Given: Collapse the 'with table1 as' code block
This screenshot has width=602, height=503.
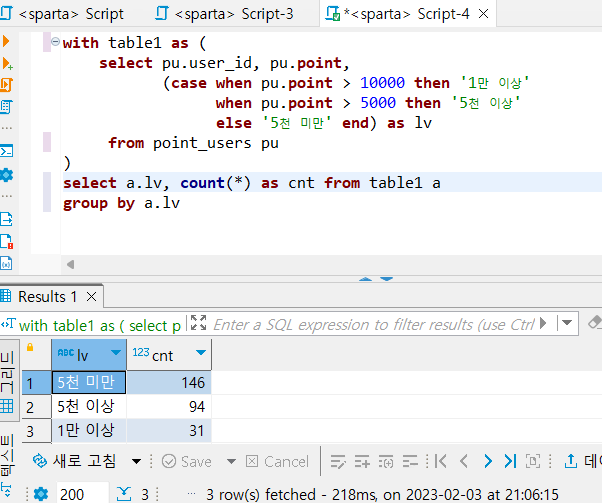Looking at the screenshot, I should click(55, 41).
